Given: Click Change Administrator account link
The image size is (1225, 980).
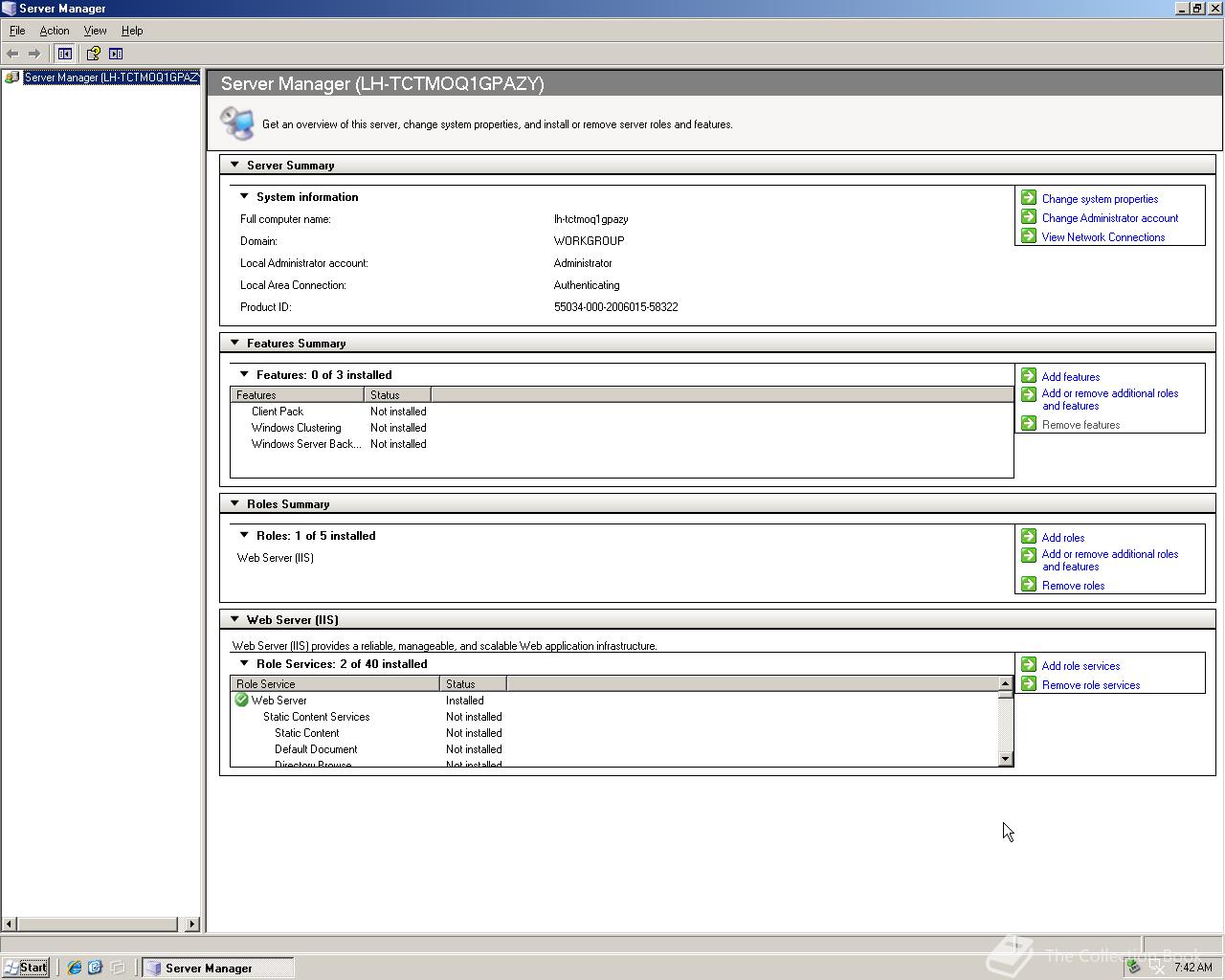Looking at the screenshot, I should (1110, 218).
